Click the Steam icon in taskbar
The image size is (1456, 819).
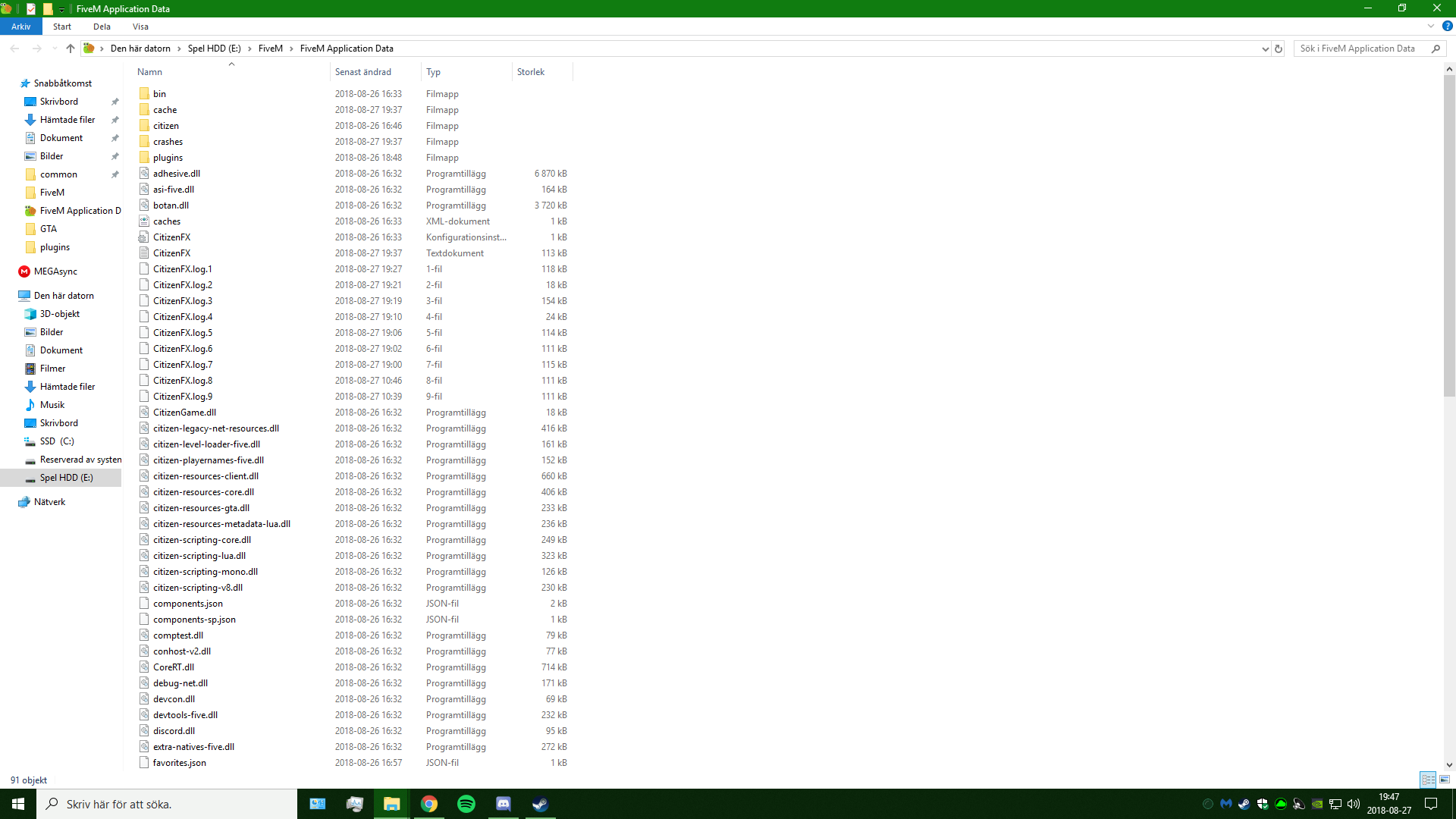point(540,803)
